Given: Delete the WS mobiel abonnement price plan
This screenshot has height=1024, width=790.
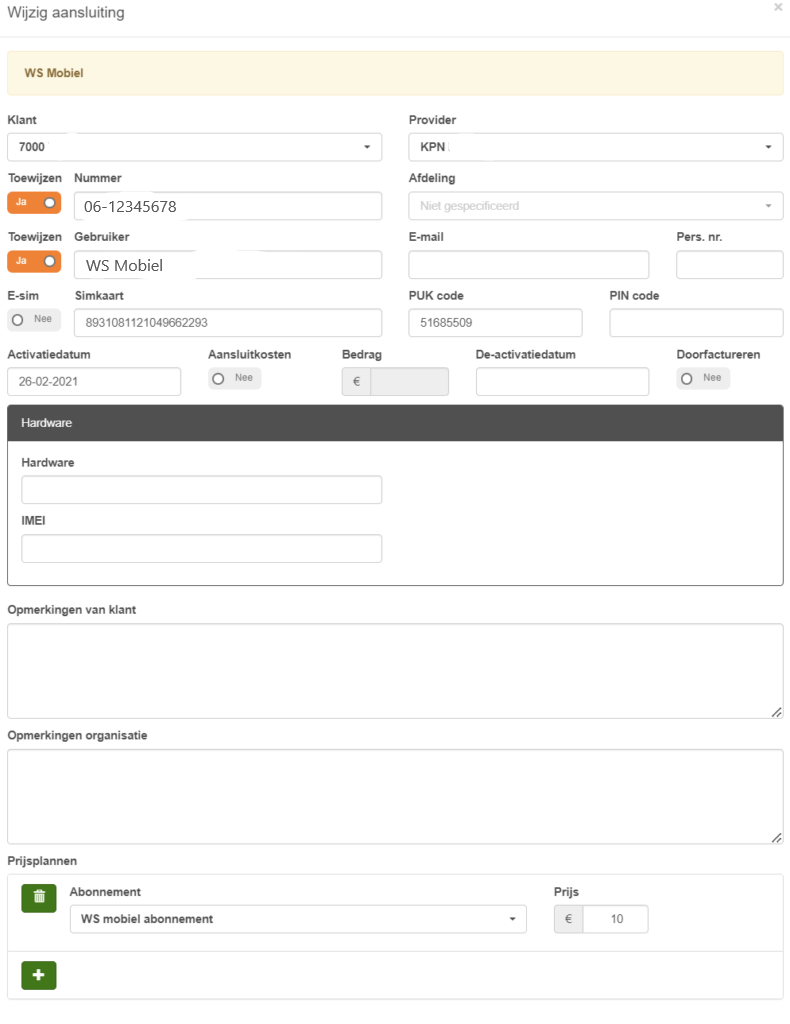Looking at the screenshot, I should pyautogui.click(x=39, y=898).
